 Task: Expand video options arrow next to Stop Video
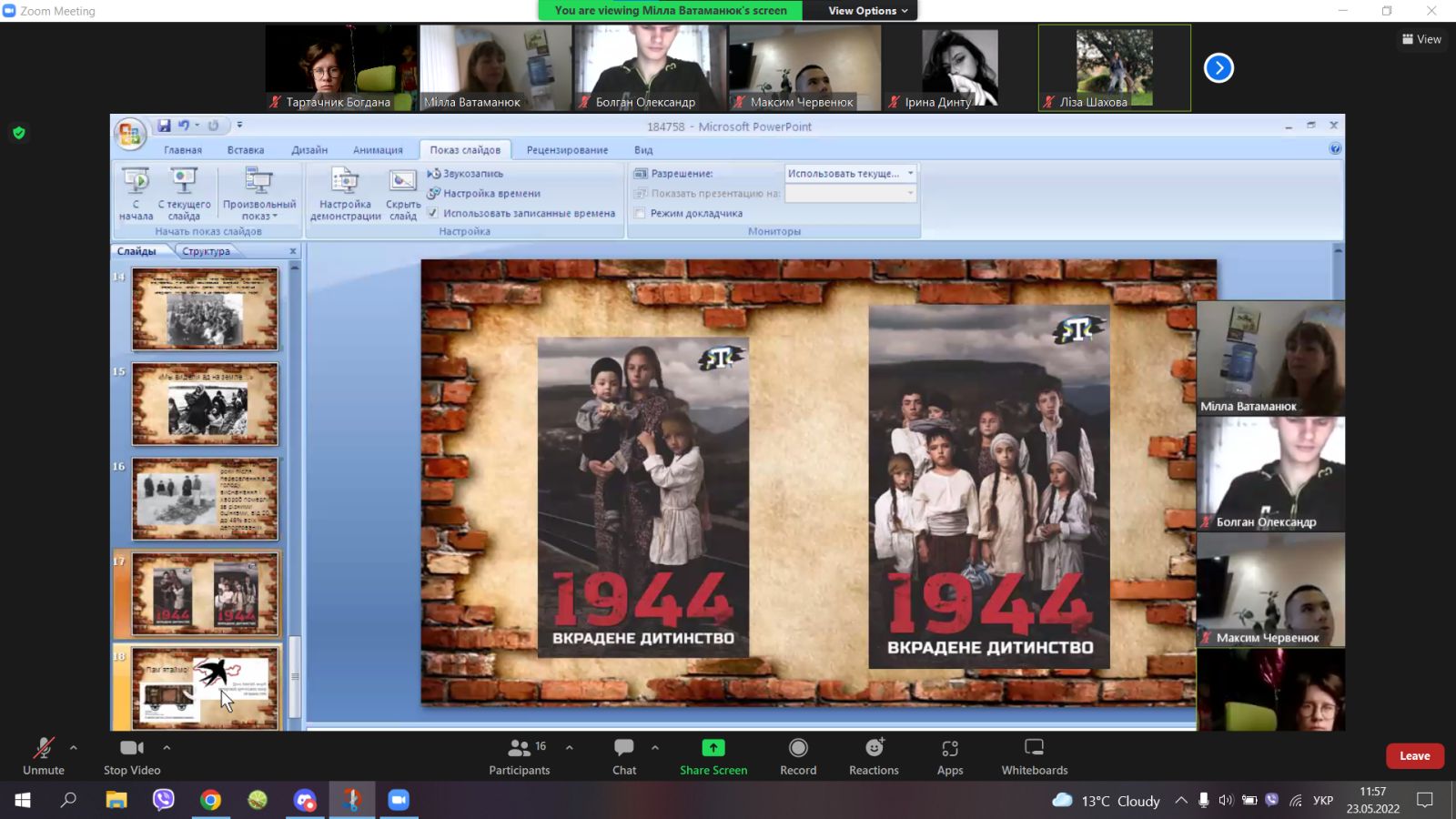167,747
